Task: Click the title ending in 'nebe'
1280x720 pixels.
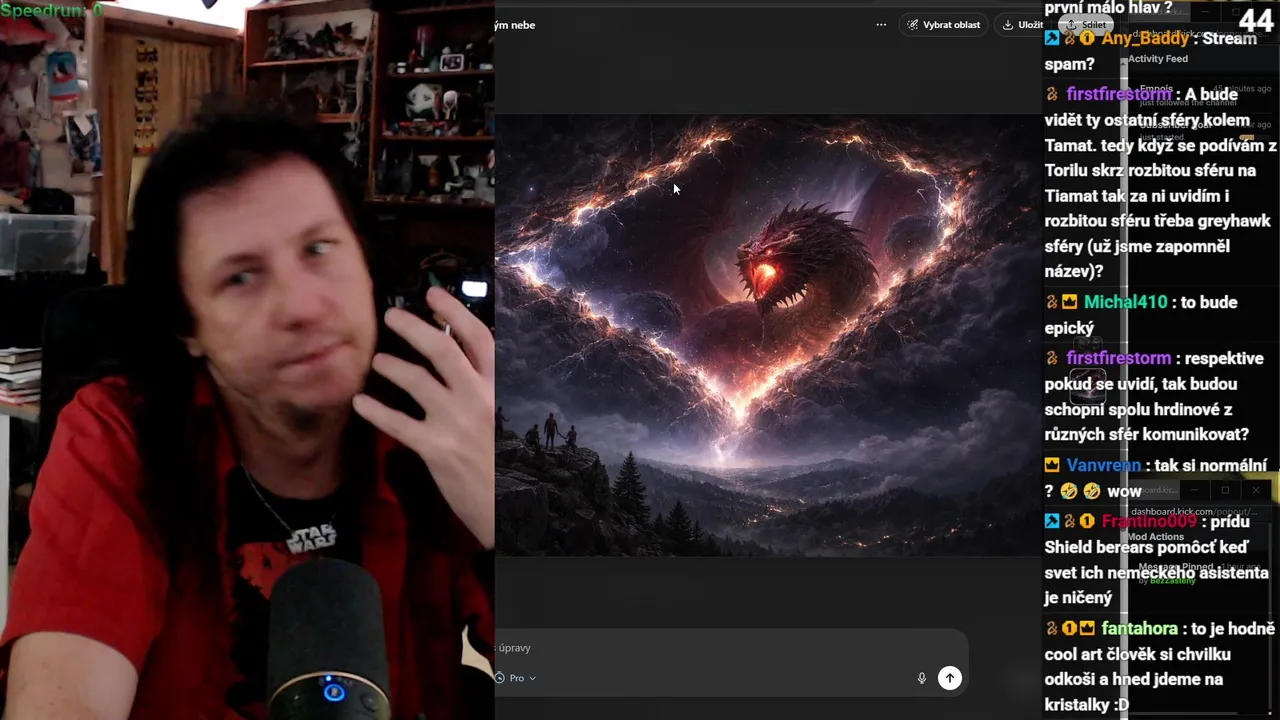Action: click(x=515, y=25)
